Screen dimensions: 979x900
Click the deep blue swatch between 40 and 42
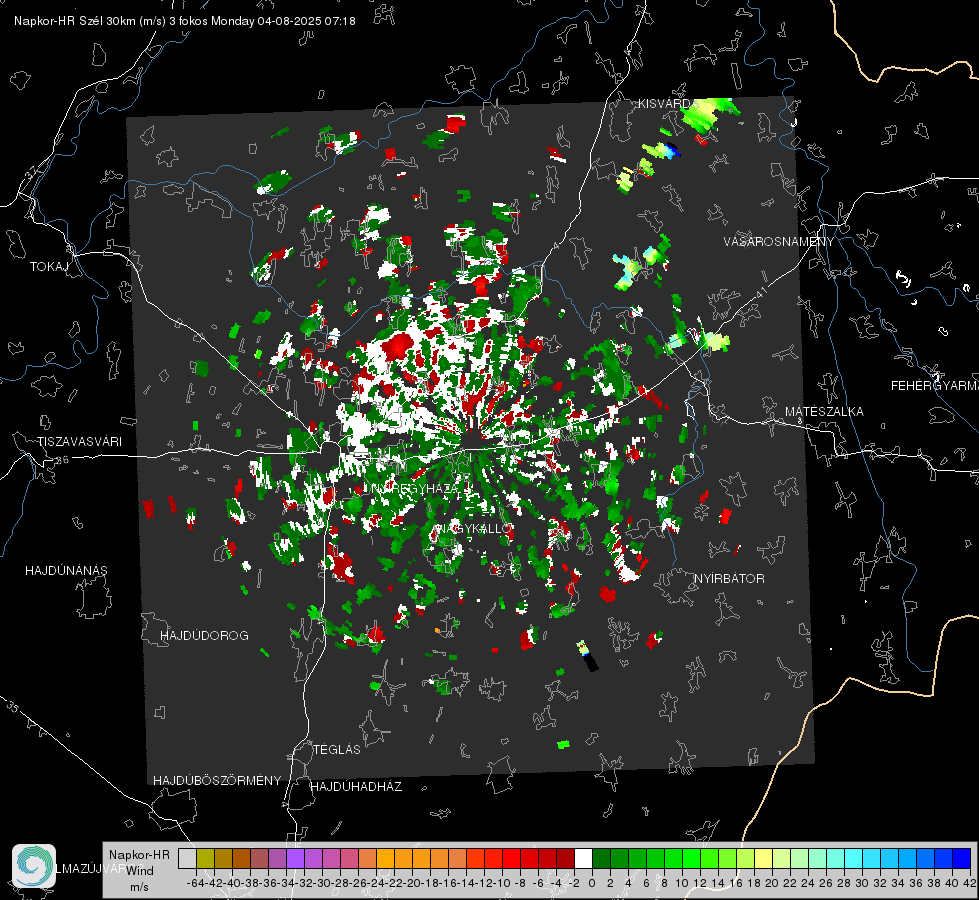pyautogui.click(x=962, y=858)
